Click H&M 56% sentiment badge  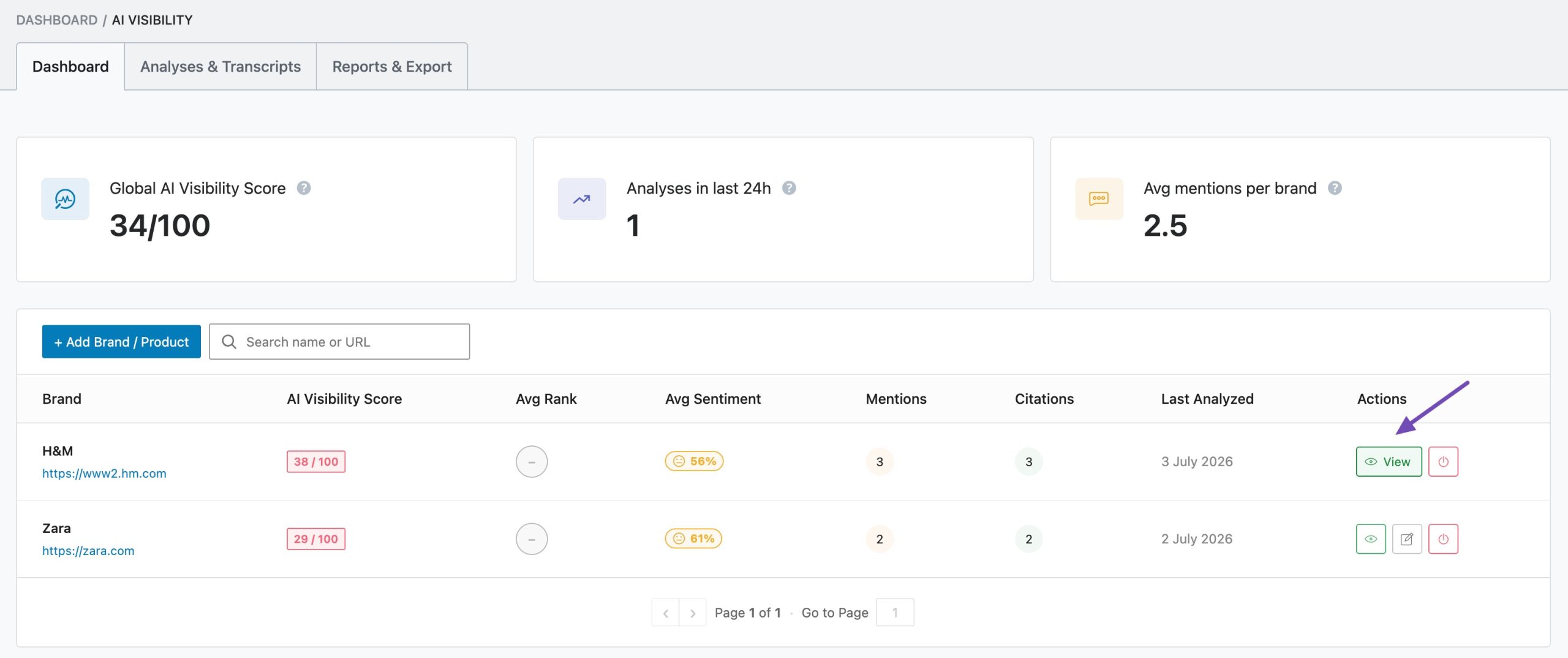694,461
